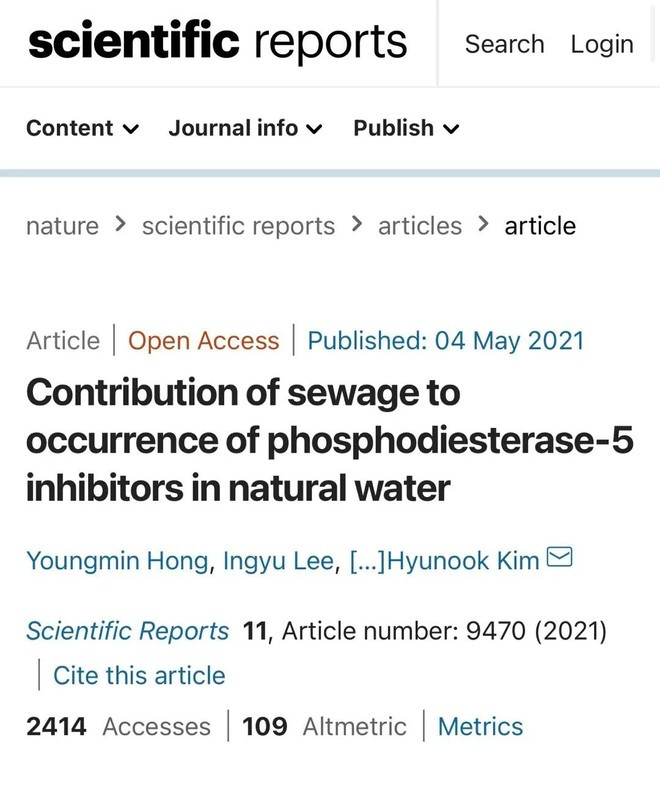Select the articles breadcrumb link
This screenshot has height=790, width=660.
[420, 226]
